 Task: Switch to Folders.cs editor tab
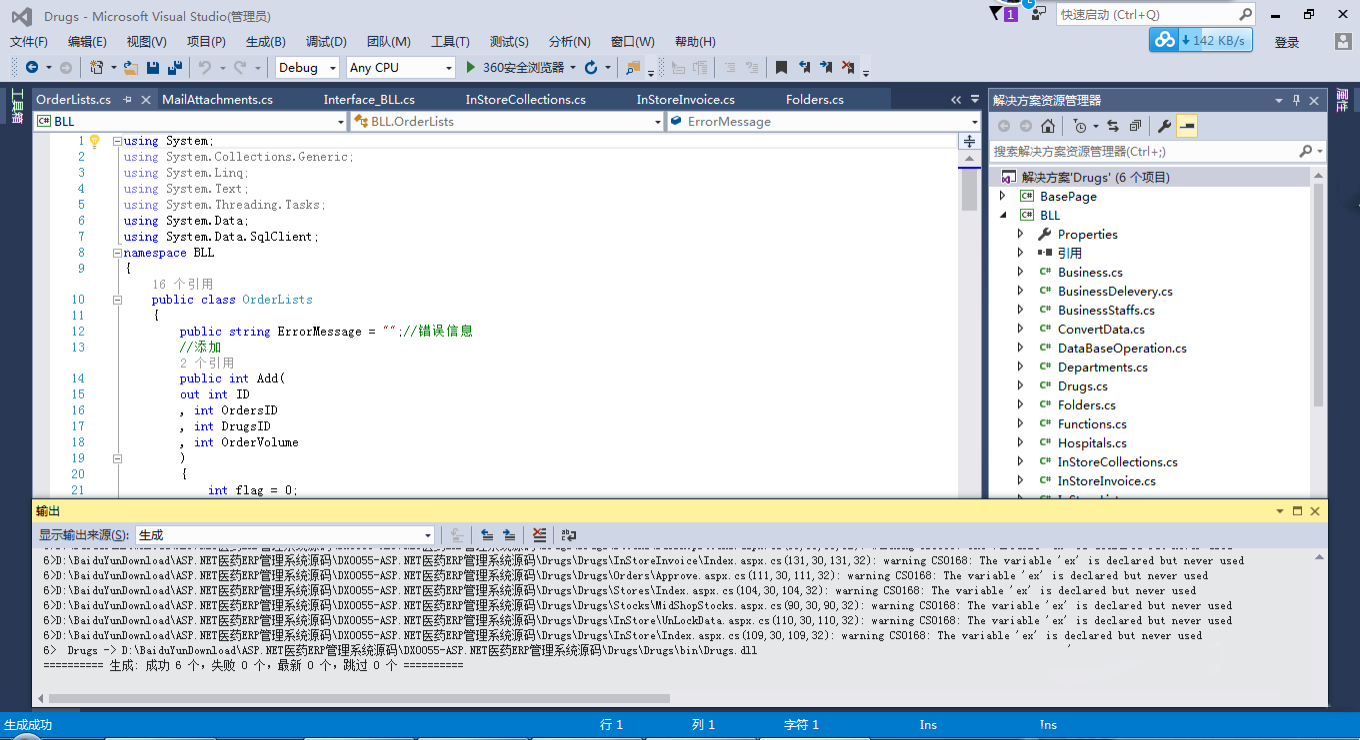815,99
